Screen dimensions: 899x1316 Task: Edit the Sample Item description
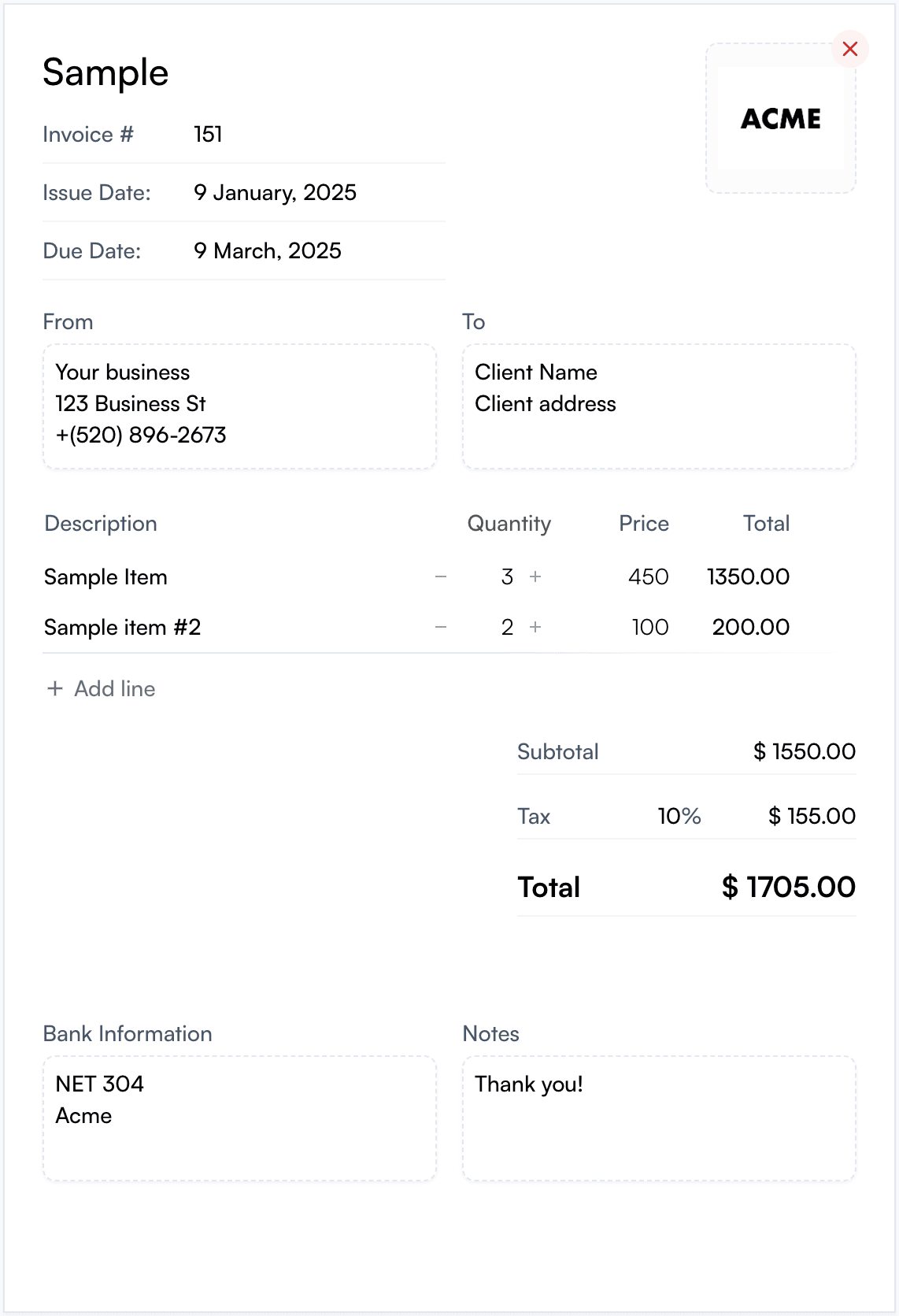(105, 577)
